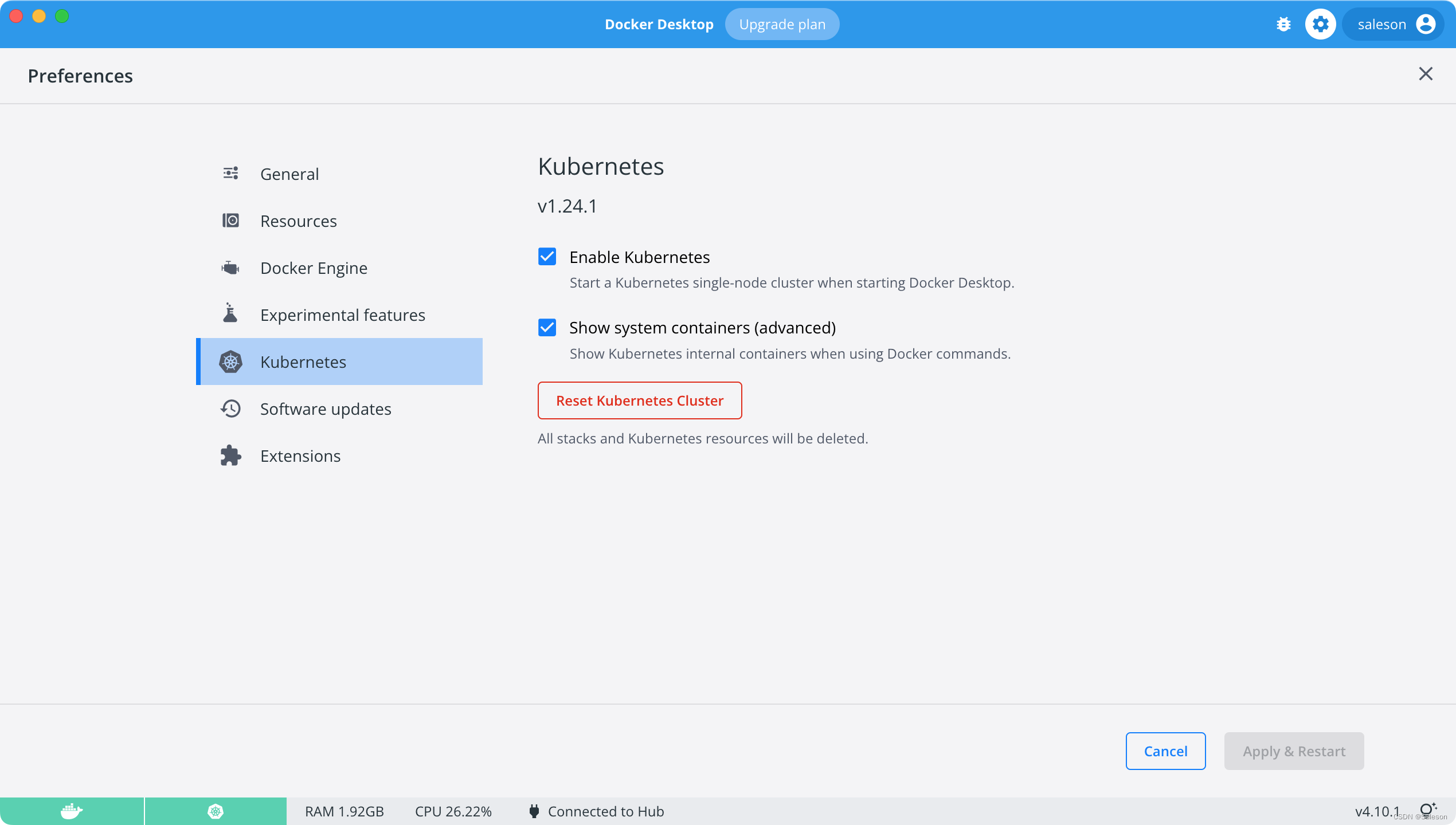Open Docker Engine preferences section
Viewport: 1456px width, 825px height.
(x=313, y=267)
